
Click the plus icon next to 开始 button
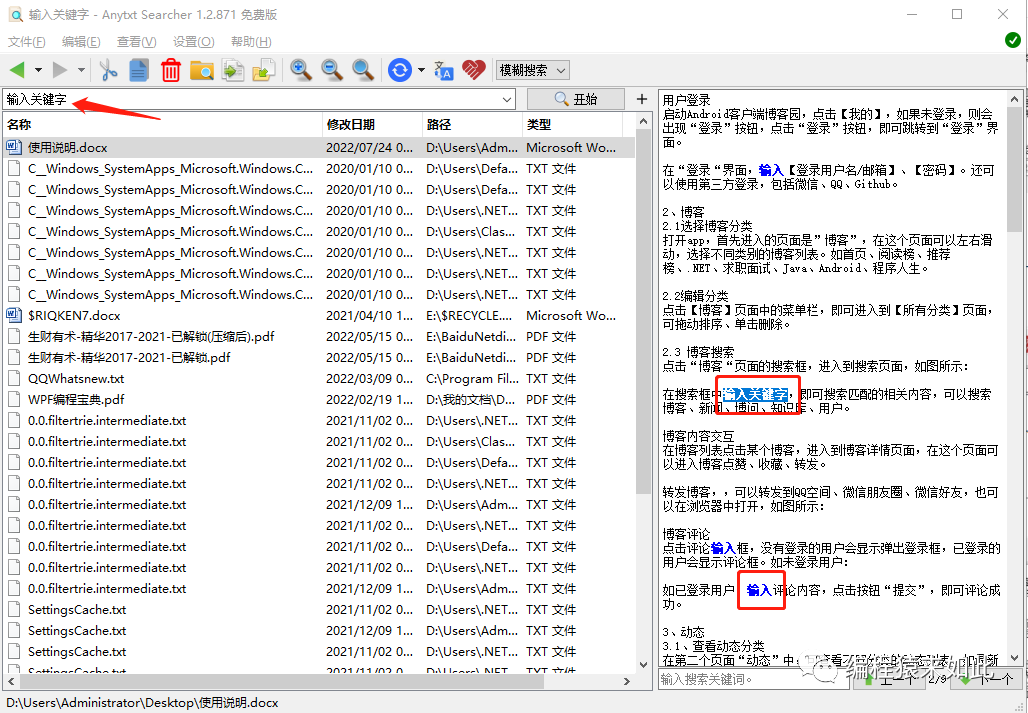pyautogui.click(x=642, y=99)
